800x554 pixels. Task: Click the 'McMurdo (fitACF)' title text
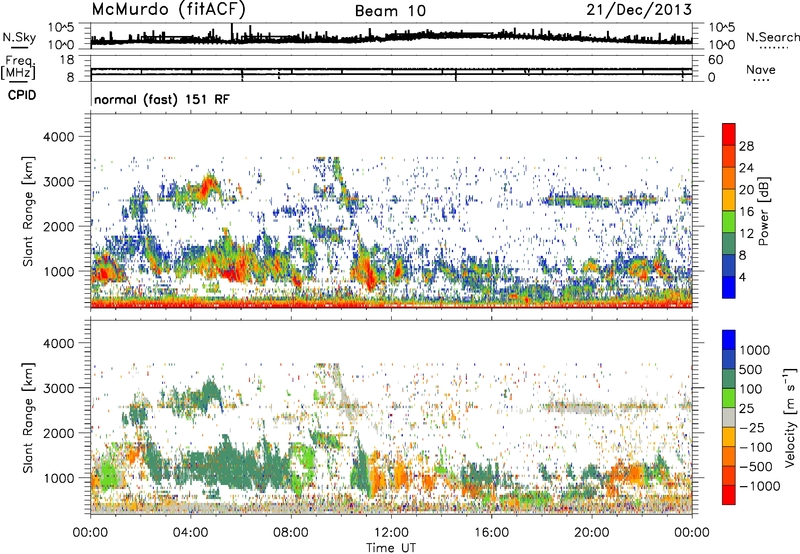(x=168, y=10)
